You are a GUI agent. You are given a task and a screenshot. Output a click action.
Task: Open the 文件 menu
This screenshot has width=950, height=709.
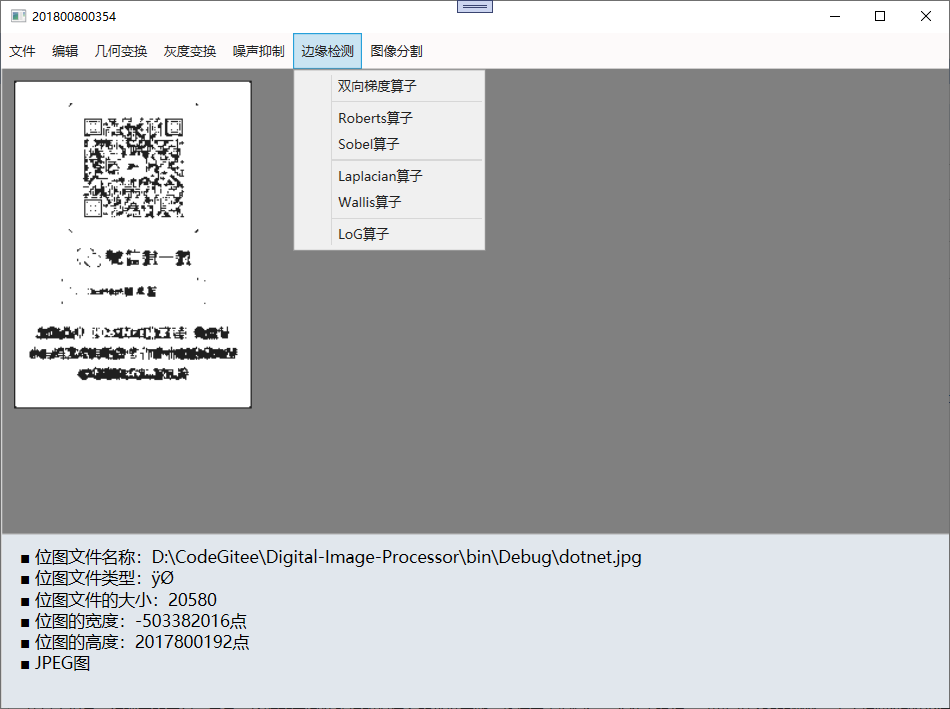coord(22,52)
